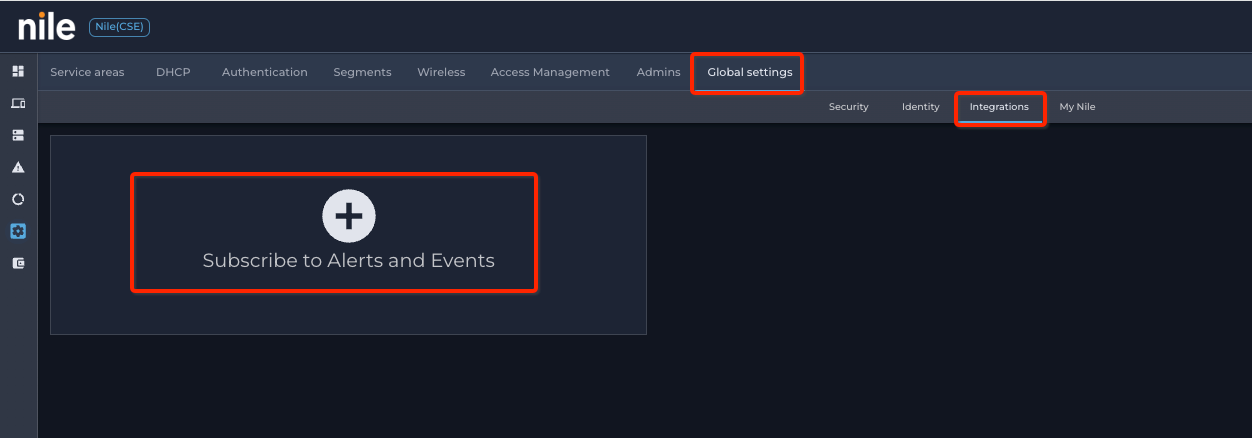This screenshot has height=438, width=1252.
Task: Click the plus icon to add a subscription
Action: [x=348, y=215]
